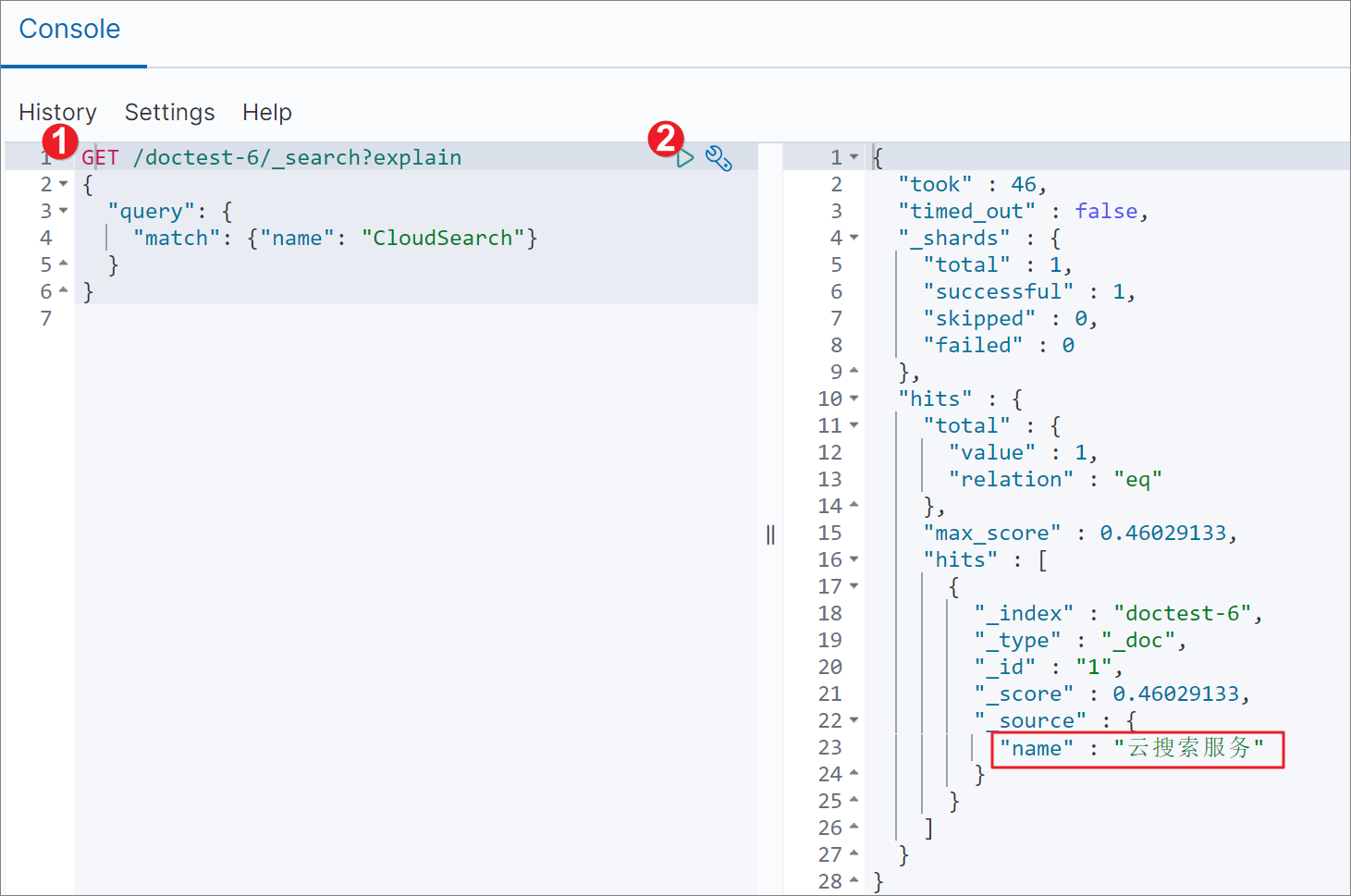Collapse the "total" block at line 11
This screenshot has width=1351, height=896.
click(x=854, y=425)
